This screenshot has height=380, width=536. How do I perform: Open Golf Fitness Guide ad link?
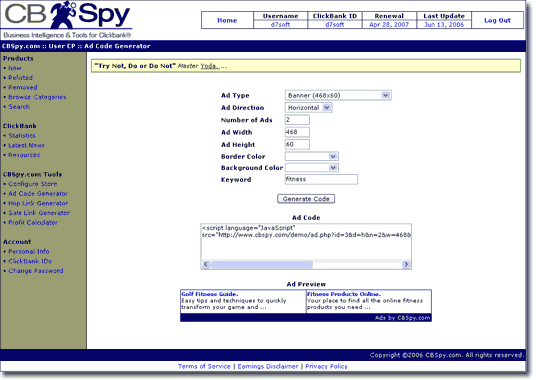pos(210,294)
